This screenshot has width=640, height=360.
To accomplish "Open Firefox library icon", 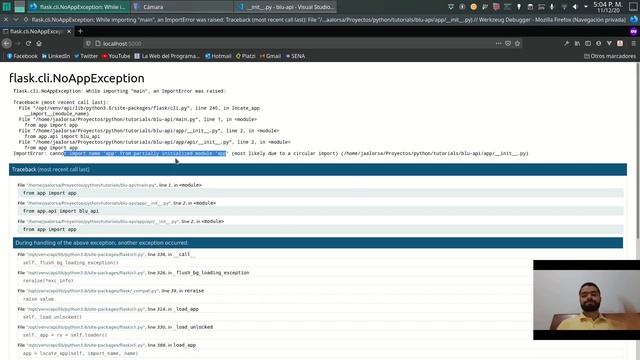I will click(x=577, y=43).
